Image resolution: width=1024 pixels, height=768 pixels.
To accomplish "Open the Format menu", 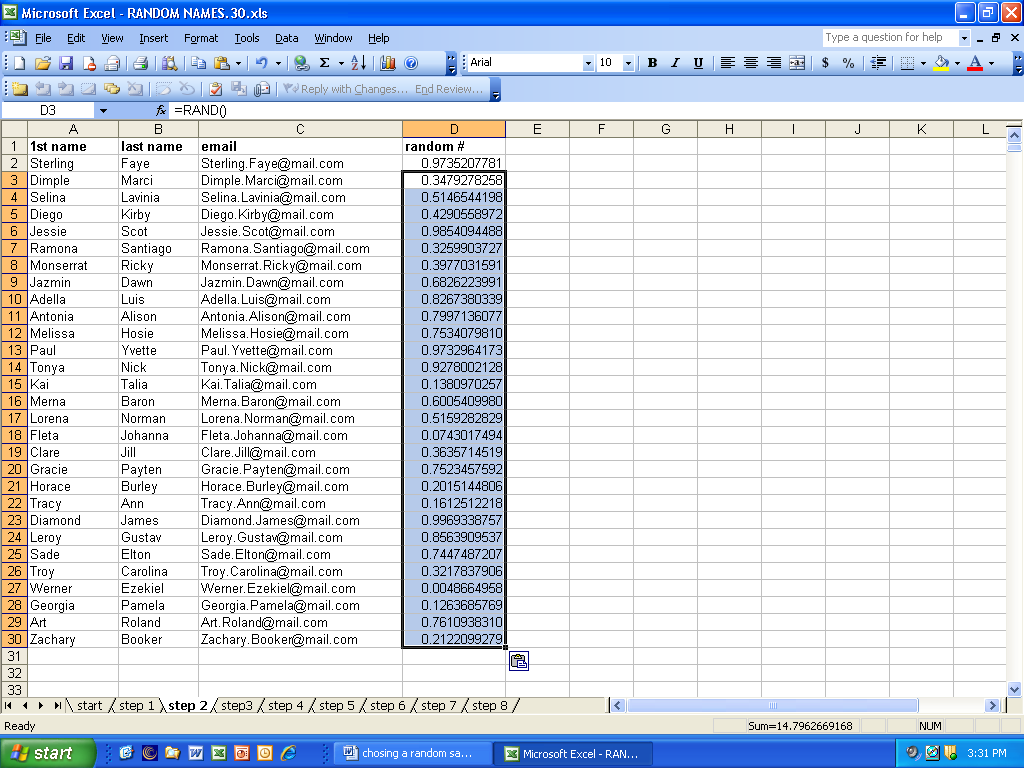I will pos(201,38).
